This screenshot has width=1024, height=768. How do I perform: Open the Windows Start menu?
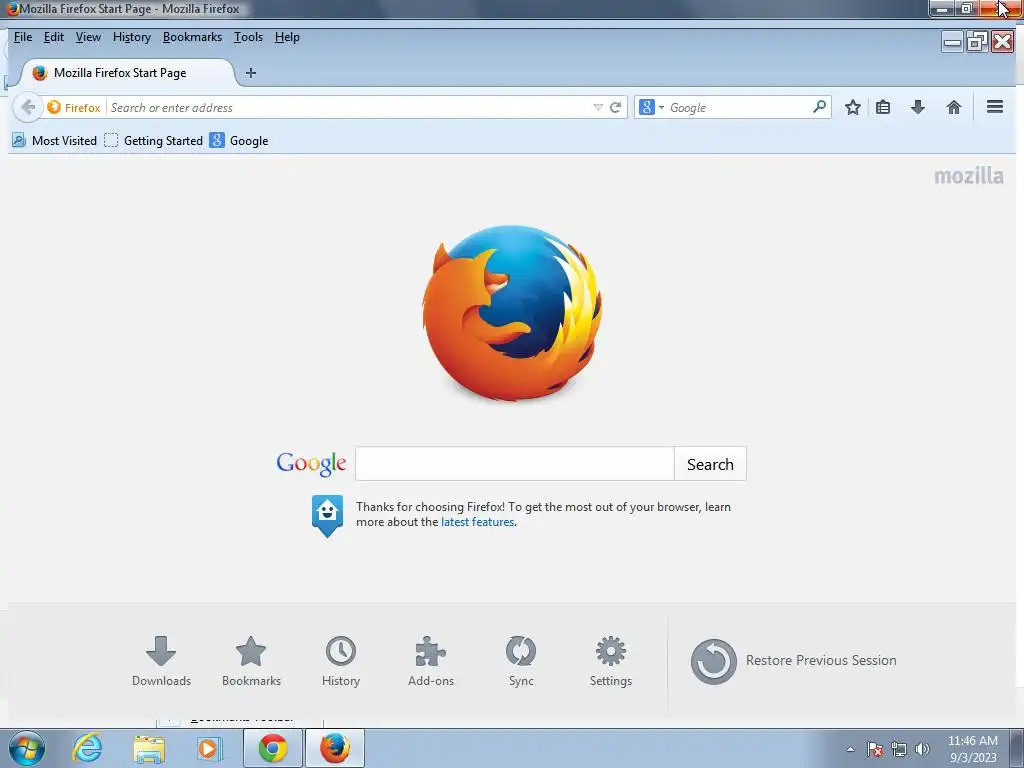click(27, 748)
